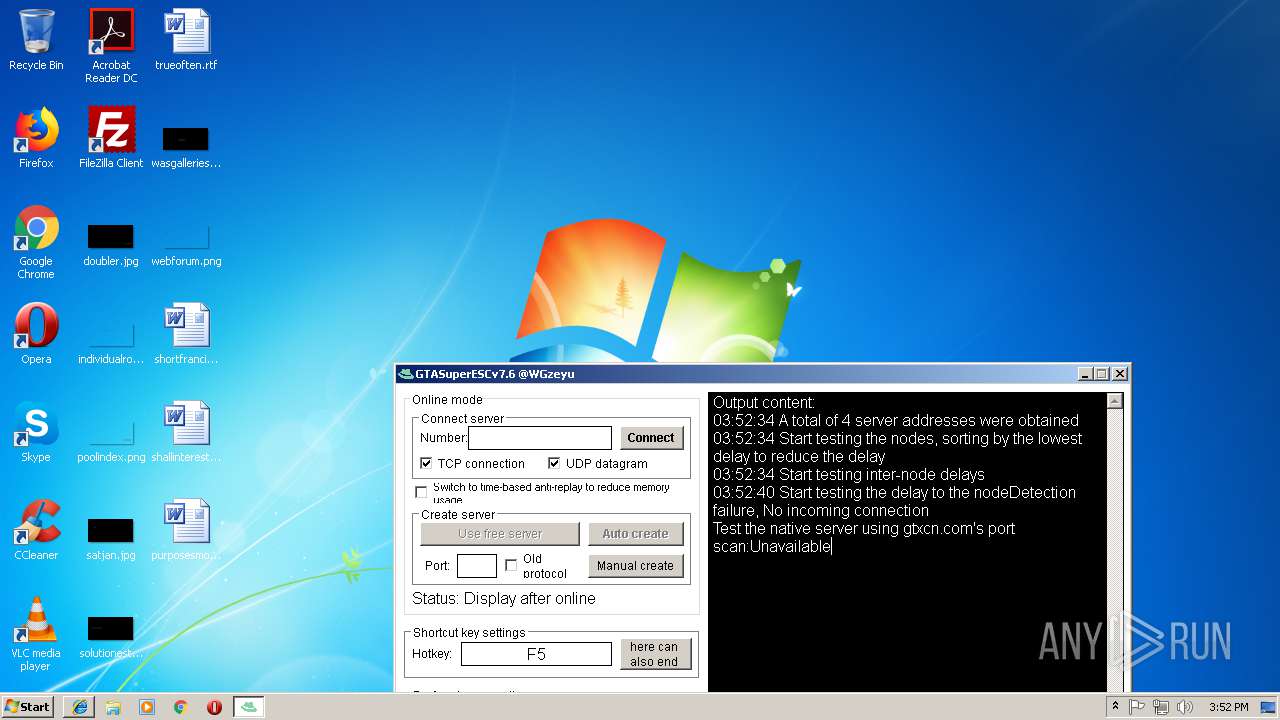Launch Acrobat Reader DC shortcut
The height and width of the screenshot is (720, 1280).
pyautogui.click(x=111, y=45)
